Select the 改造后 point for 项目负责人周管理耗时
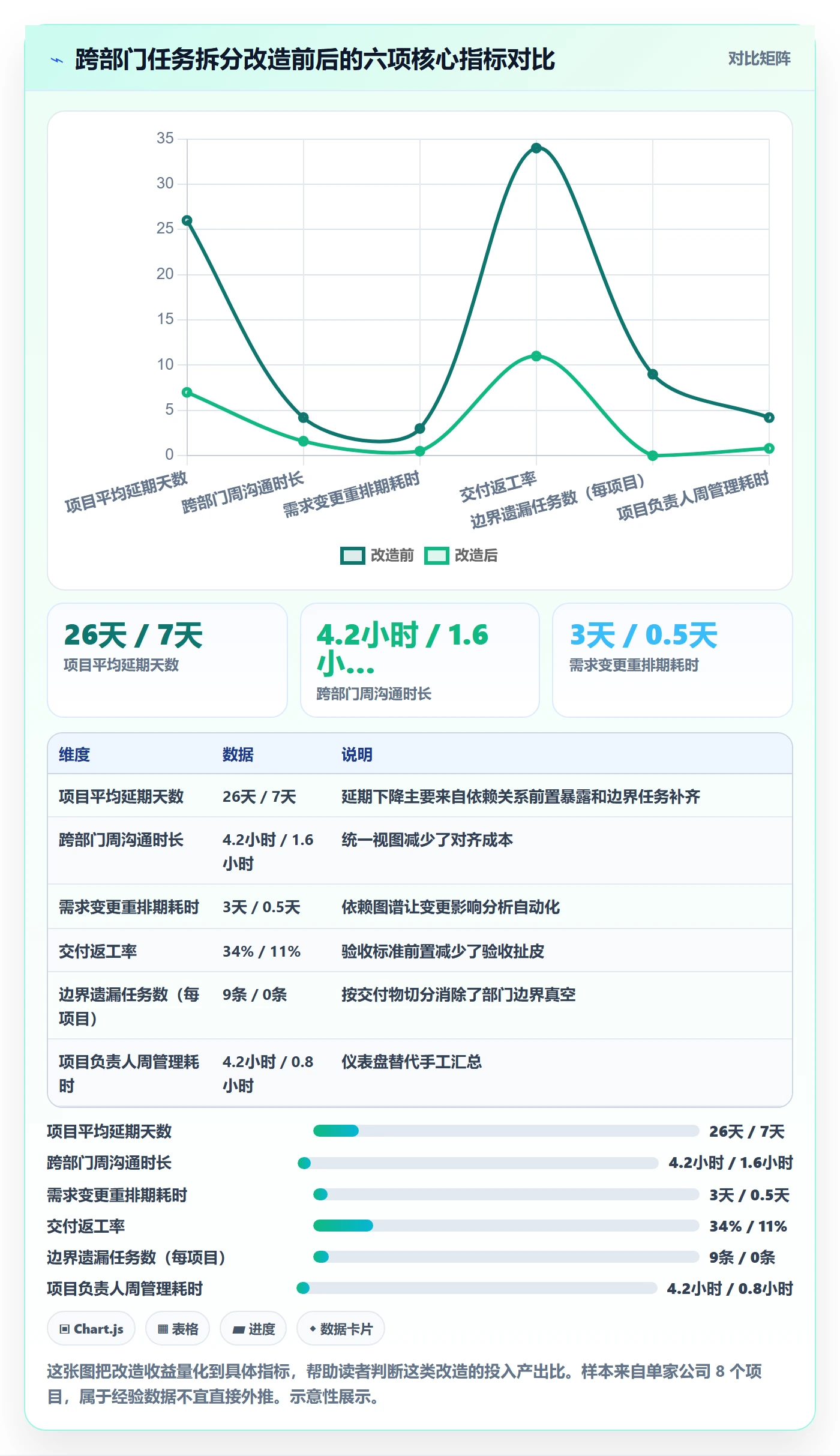This screenshot has width=840, height=1456. point(769,448)
